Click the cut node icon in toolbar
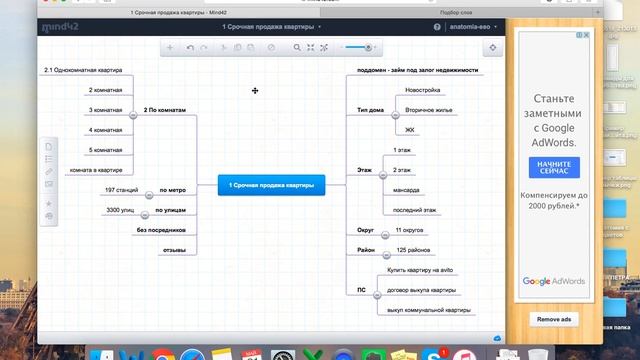Image resolution: width=640 pixels, height=360 pixels. 223,48
